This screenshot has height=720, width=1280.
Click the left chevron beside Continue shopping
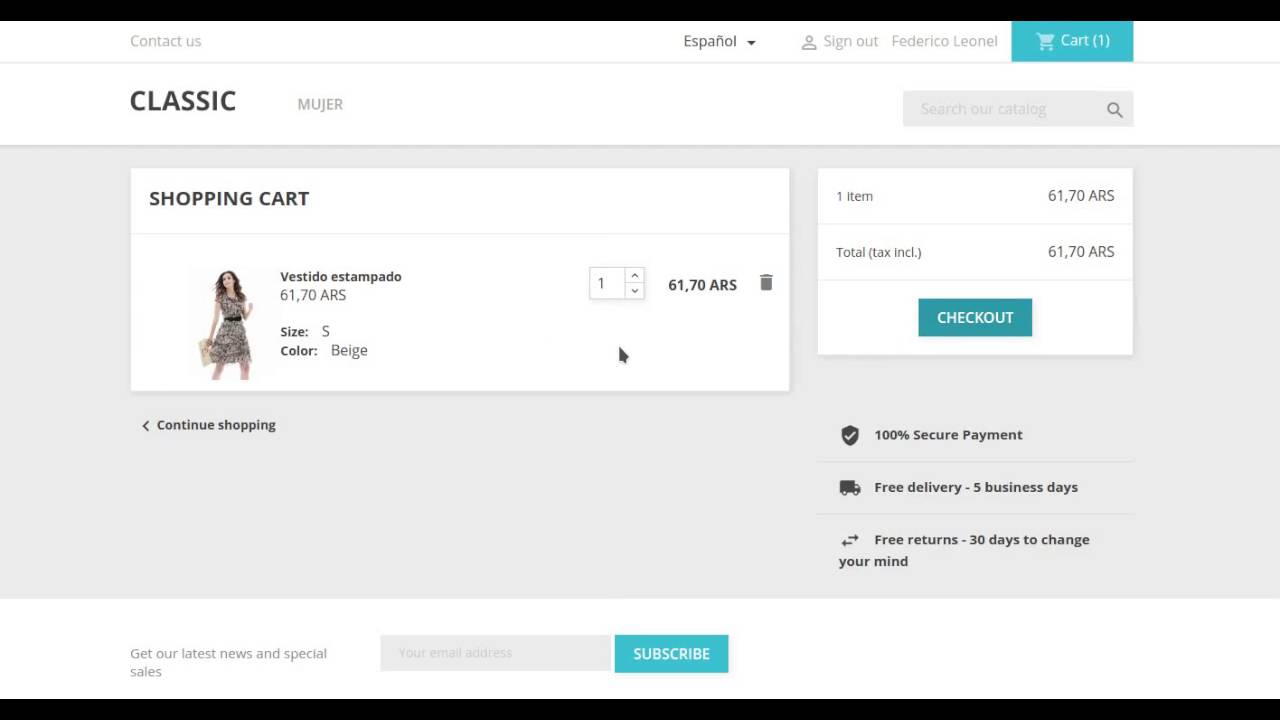146,426
